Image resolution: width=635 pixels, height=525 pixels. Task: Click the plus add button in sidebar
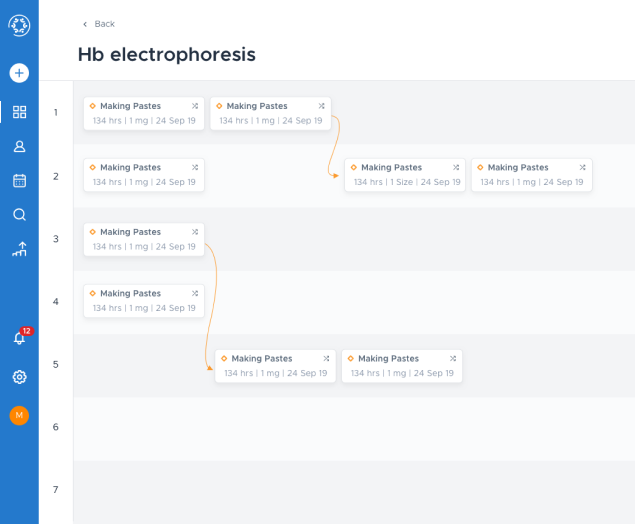(x=19, y=73)
